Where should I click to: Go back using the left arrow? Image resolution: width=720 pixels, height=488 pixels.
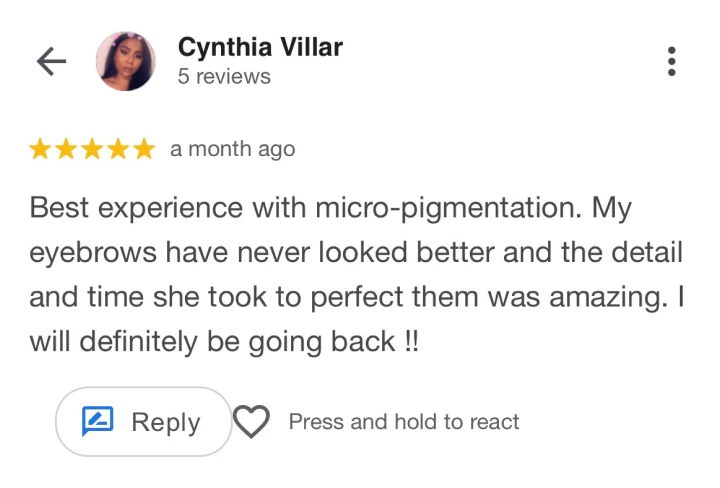(50, 62)
